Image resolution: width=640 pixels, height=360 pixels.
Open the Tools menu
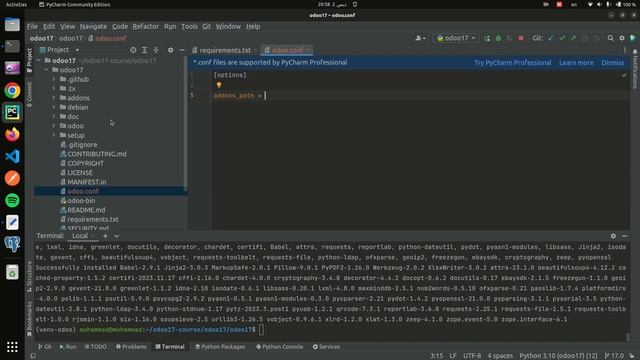[x=189, y=27]
